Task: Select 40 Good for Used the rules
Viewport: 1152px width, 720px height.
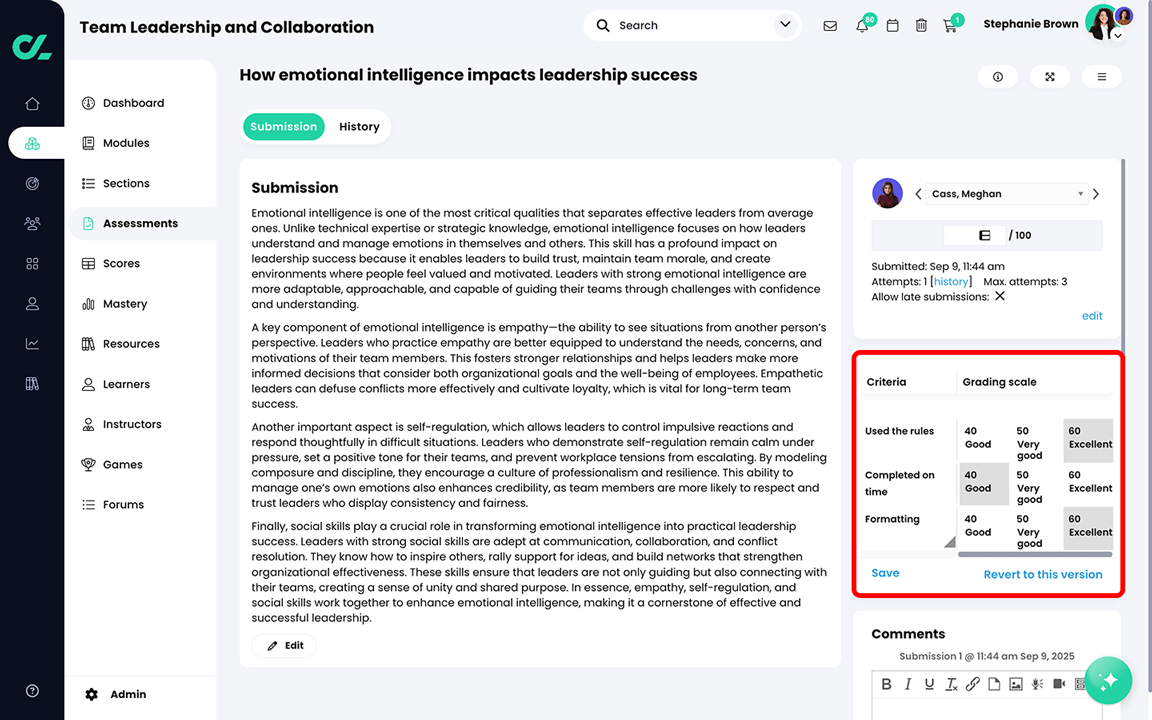Action: pos(983,439)
